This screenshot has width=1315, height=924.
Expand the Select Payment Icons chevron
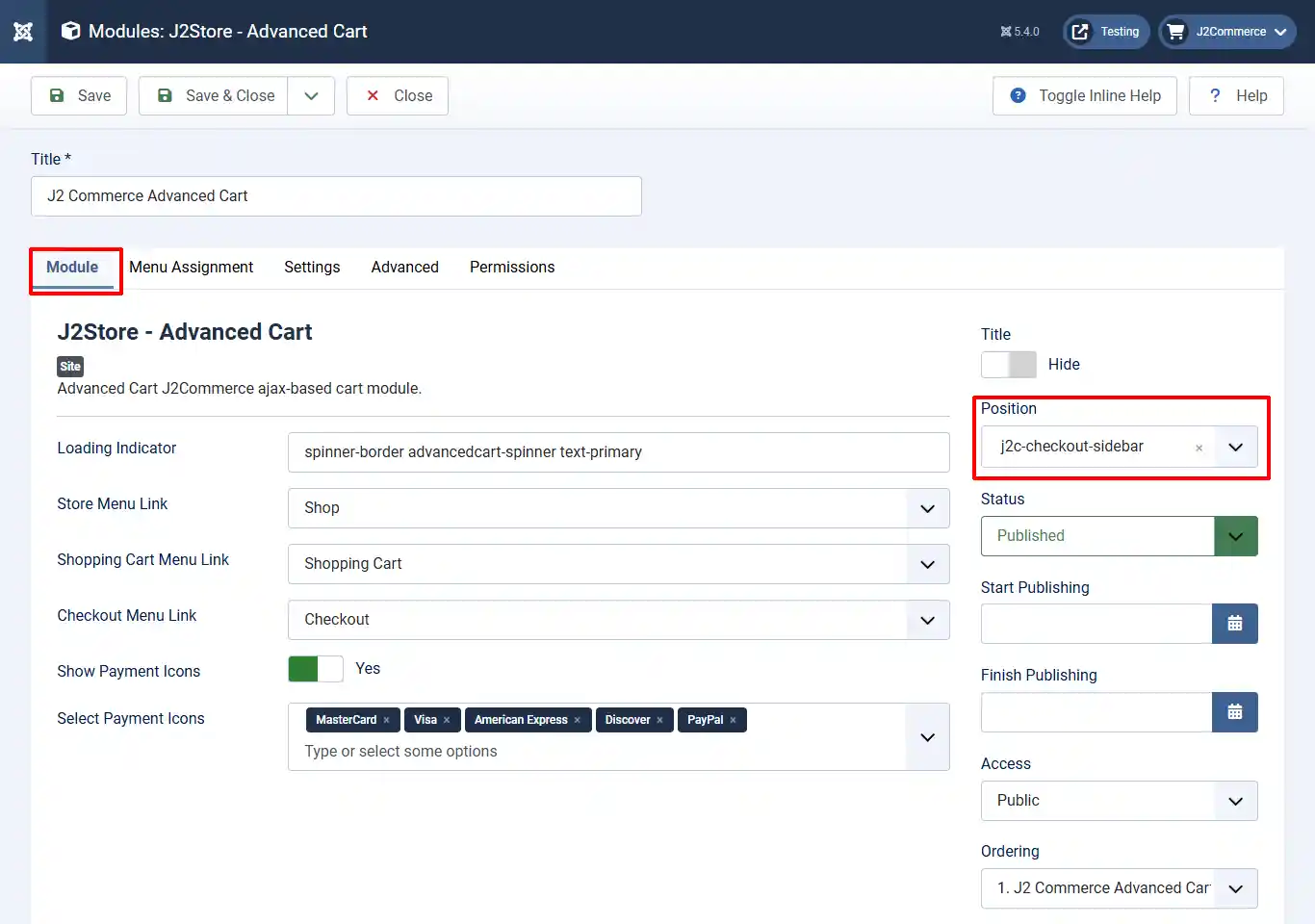coord(928,737)
